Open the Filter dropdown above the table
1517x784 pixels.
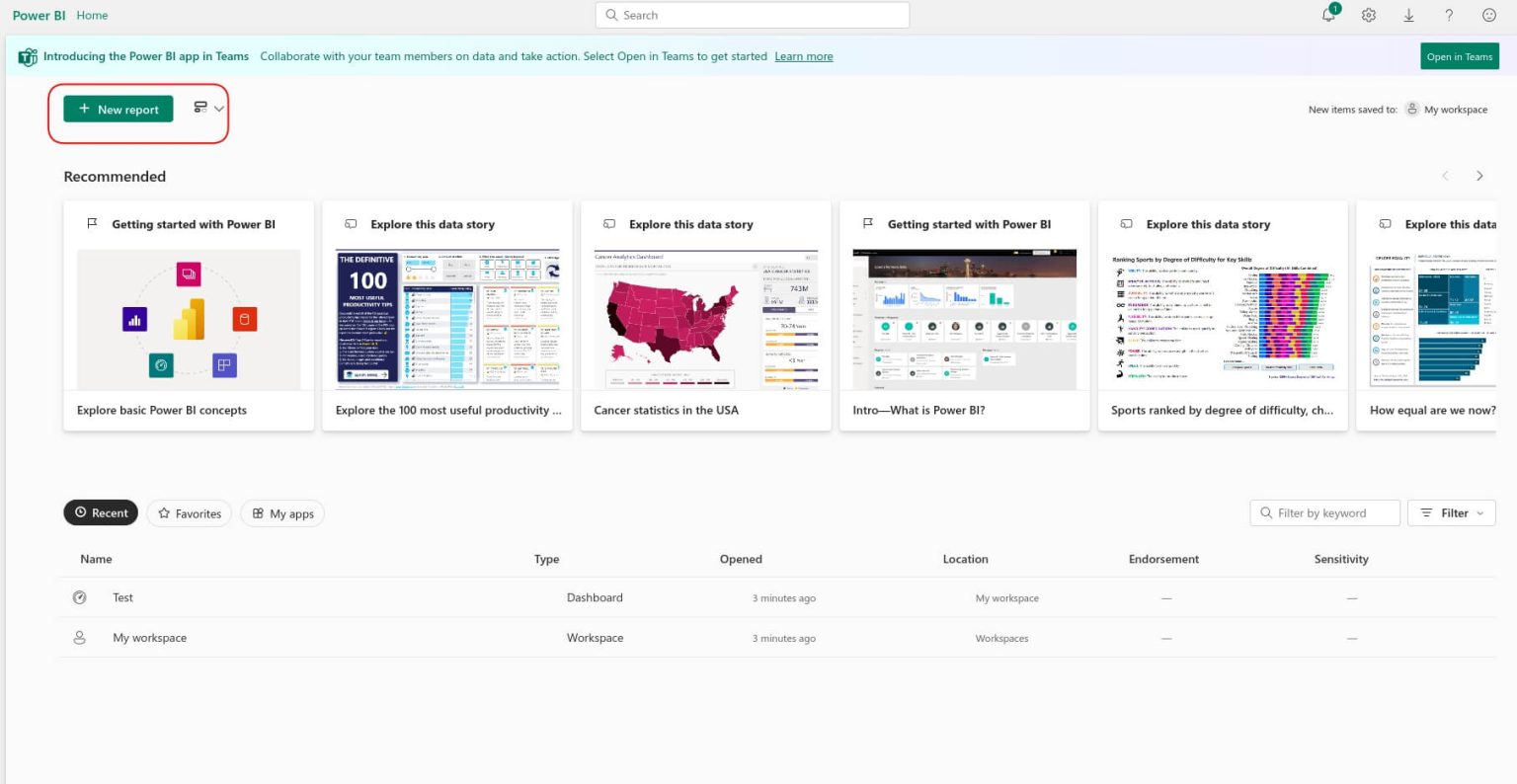coord(1451,512)
